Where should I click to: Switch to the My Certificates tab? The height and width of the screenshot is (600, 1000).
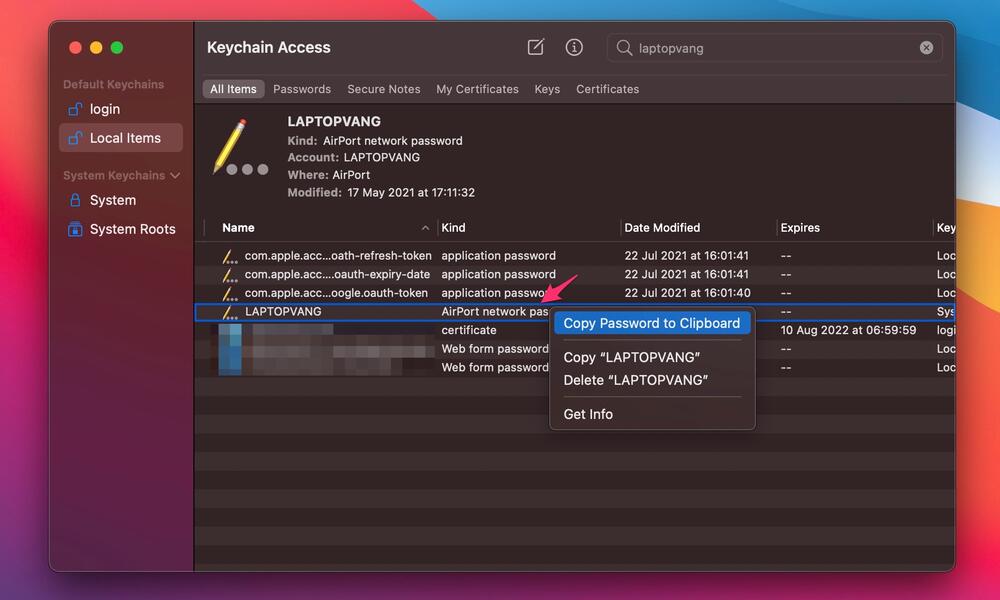coord(477,89)
